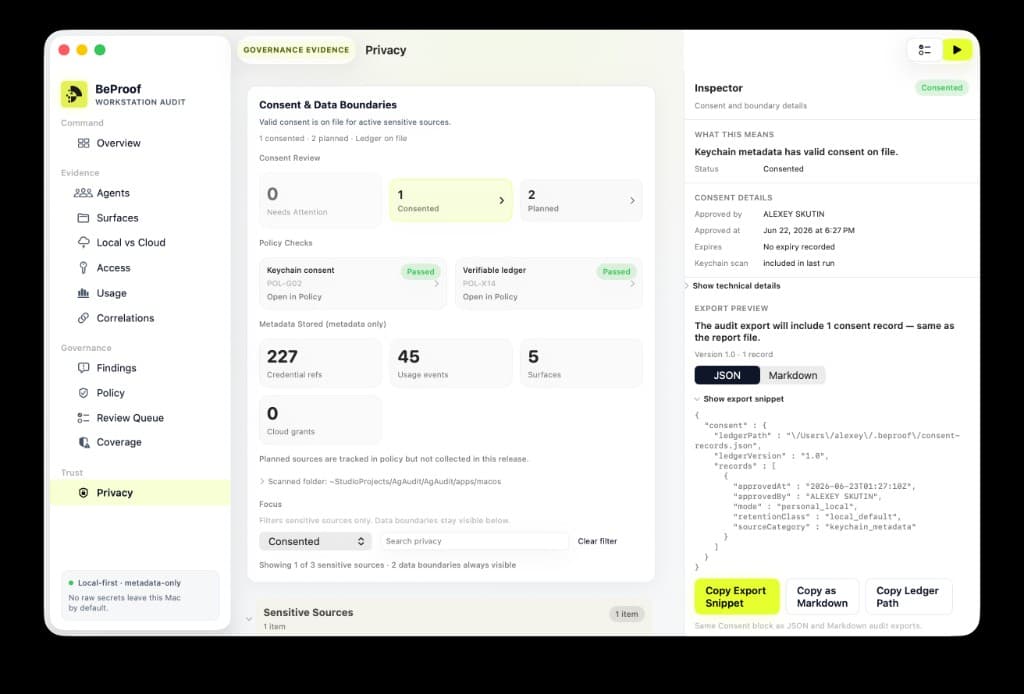Image resolution: width=1024 pixels, height=694 pixels.
Task: Click the ALEXEY SKUTIN approved by value
Action: coord(793,214)
